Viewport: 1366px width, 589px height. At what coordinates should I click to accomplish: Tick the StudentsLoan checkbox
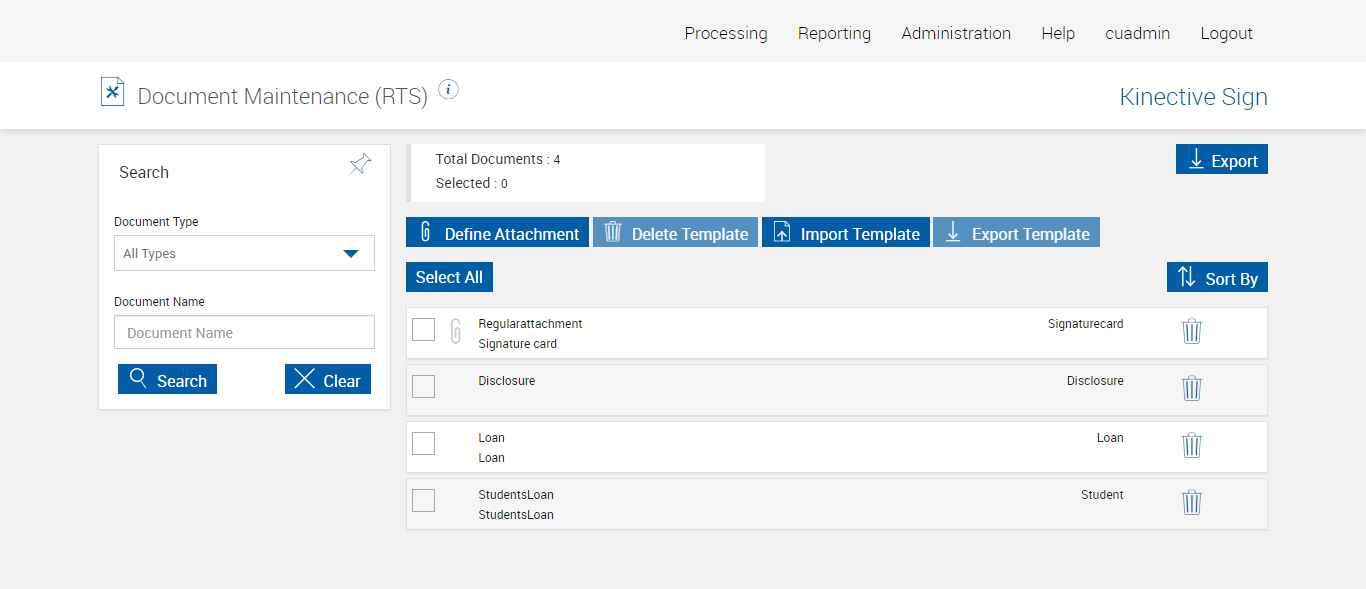[424, 500]
